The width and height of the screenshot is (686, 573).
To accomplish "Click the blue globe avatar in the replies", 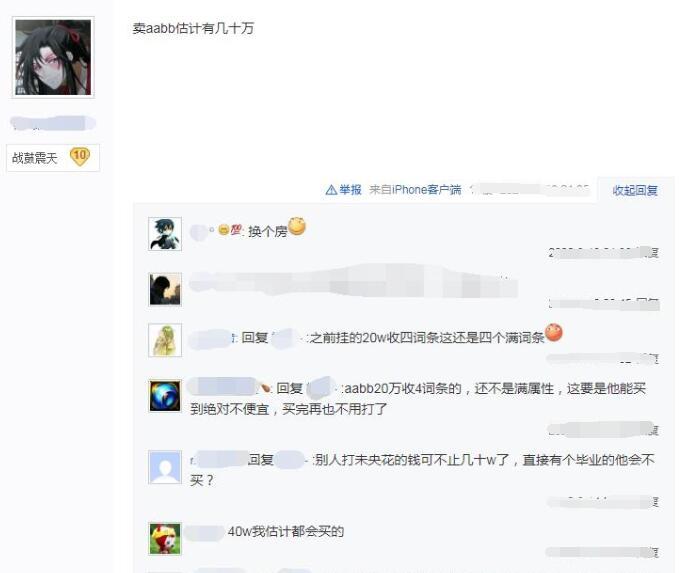I will point(165,396).
